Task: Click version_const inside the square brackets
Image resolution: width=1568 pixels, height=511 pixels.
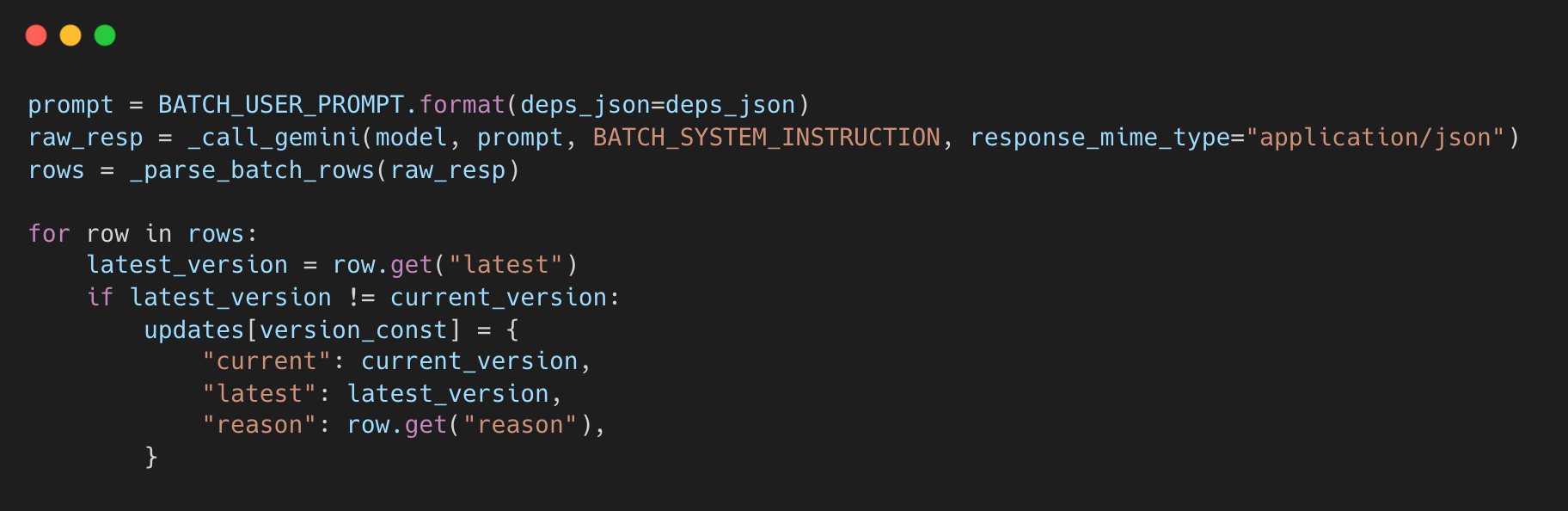Action: (x=353, y=330)
